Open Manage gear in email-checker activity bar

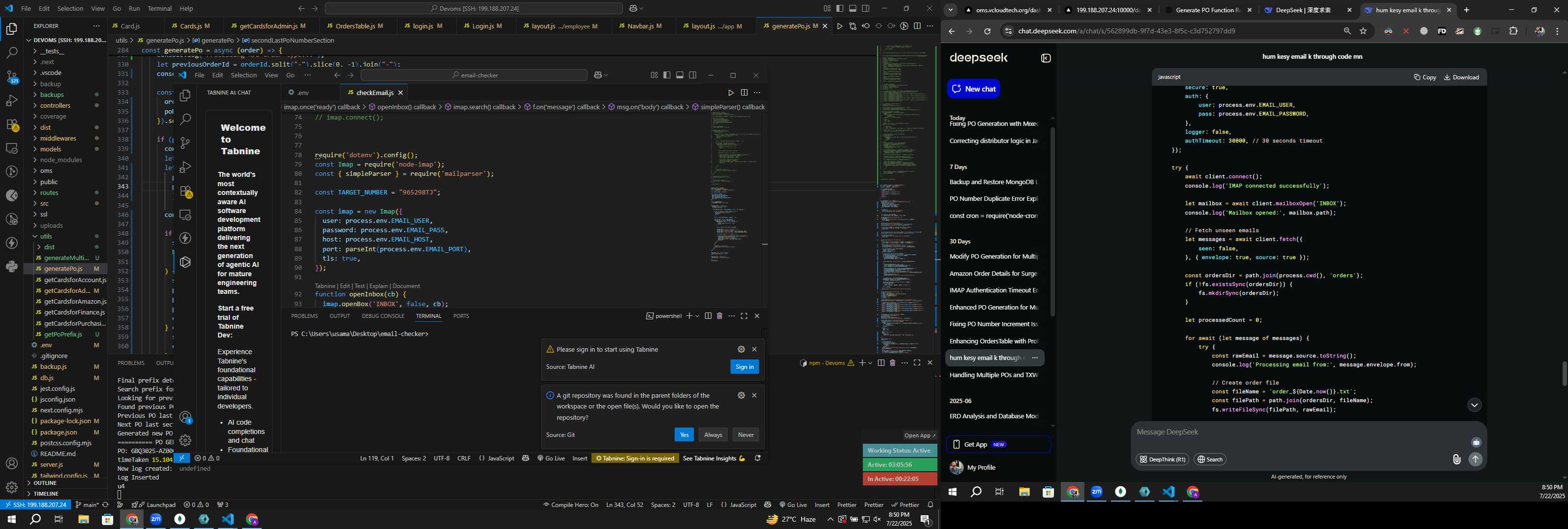186,440
